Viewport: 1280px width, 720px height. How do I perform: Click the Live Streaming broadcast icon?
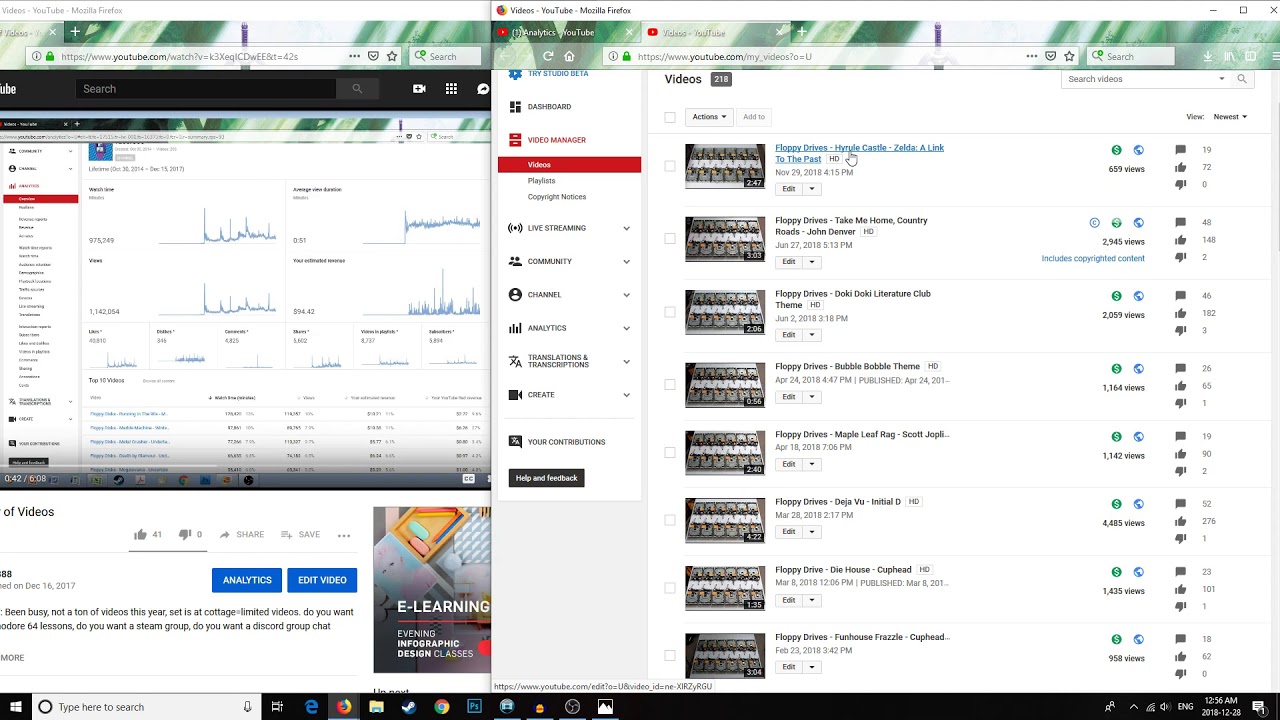[515, 228]
